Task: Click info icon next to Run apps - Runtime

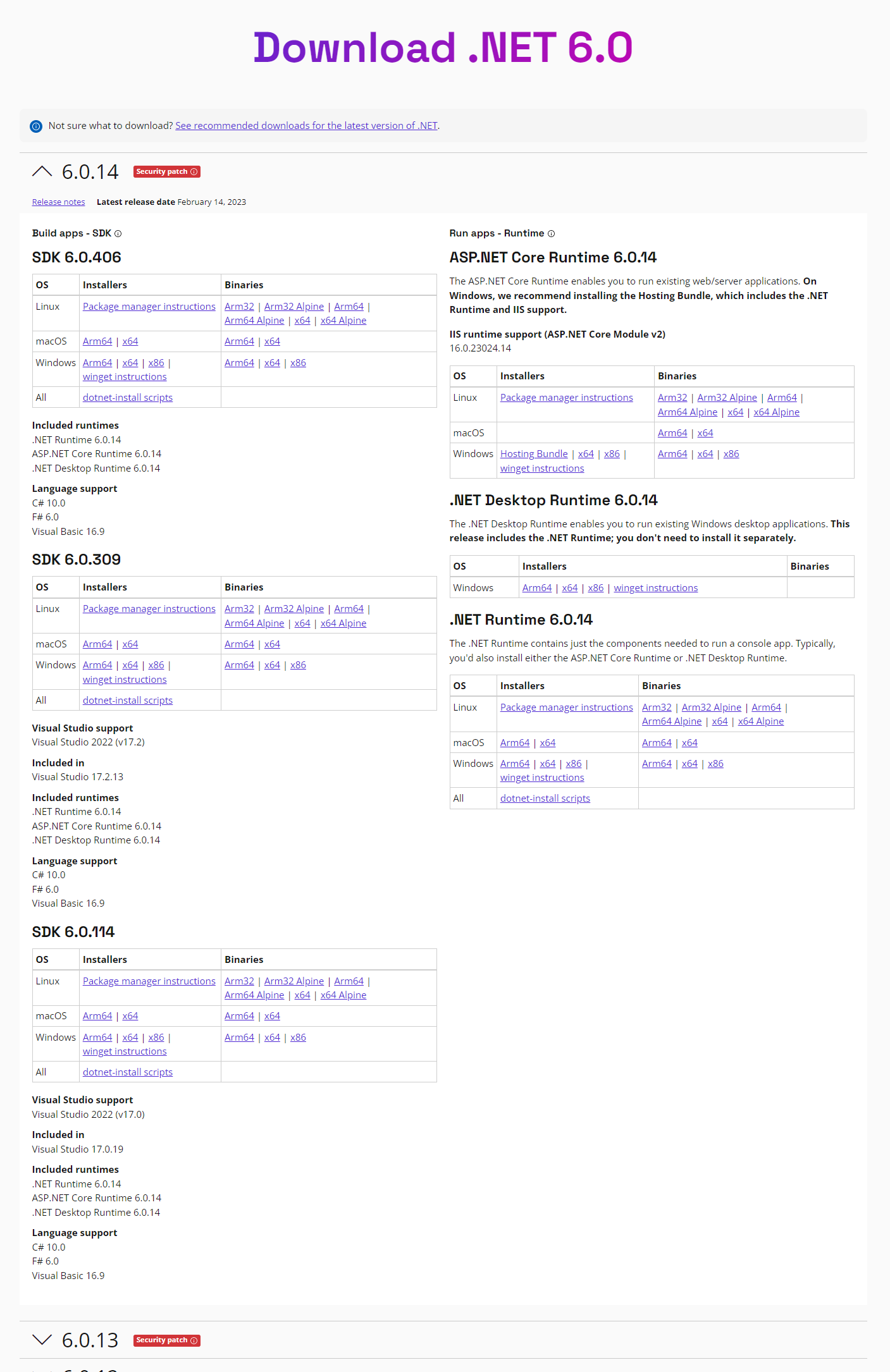Action: coord(551,233)
